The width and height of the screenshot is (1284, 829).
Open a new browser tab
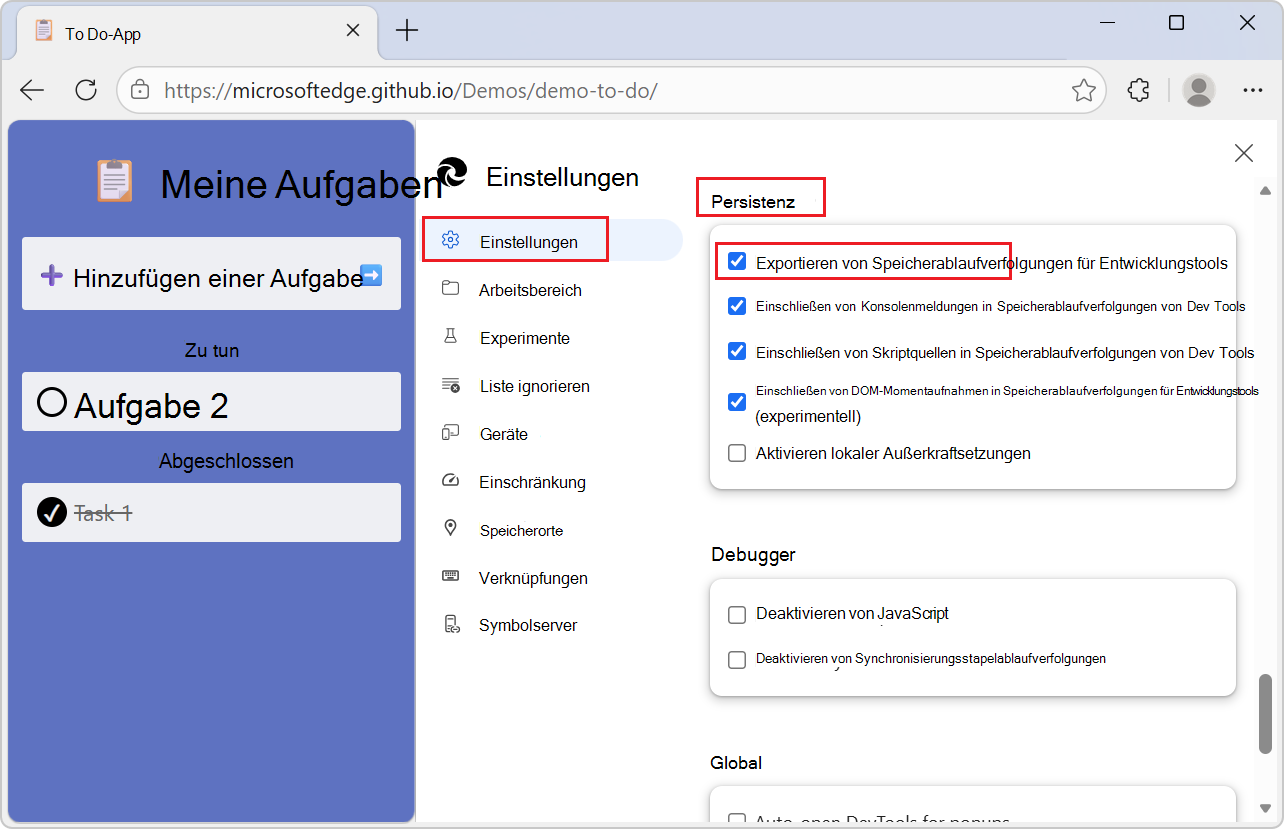(407, 31)
